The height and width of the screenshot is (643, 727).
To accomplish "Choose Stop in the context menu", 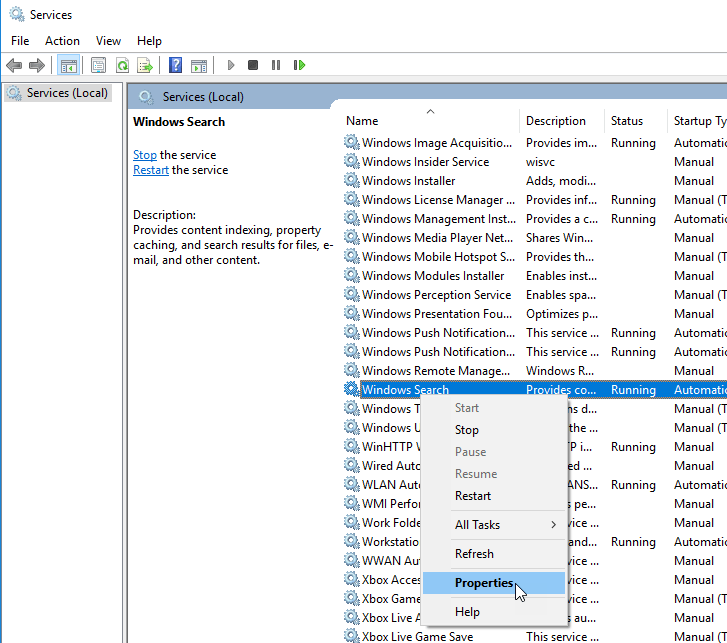I will tap(467, 430).
